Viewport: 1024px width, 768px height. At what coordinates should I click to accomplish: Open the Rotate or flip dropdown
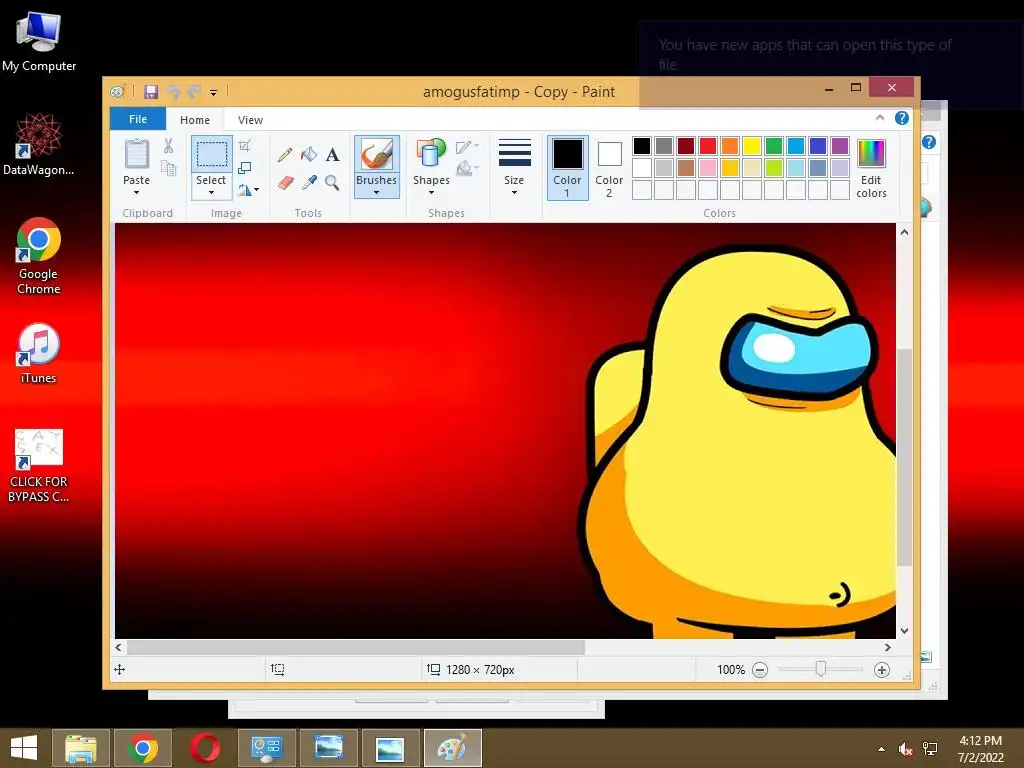point(248,190)
